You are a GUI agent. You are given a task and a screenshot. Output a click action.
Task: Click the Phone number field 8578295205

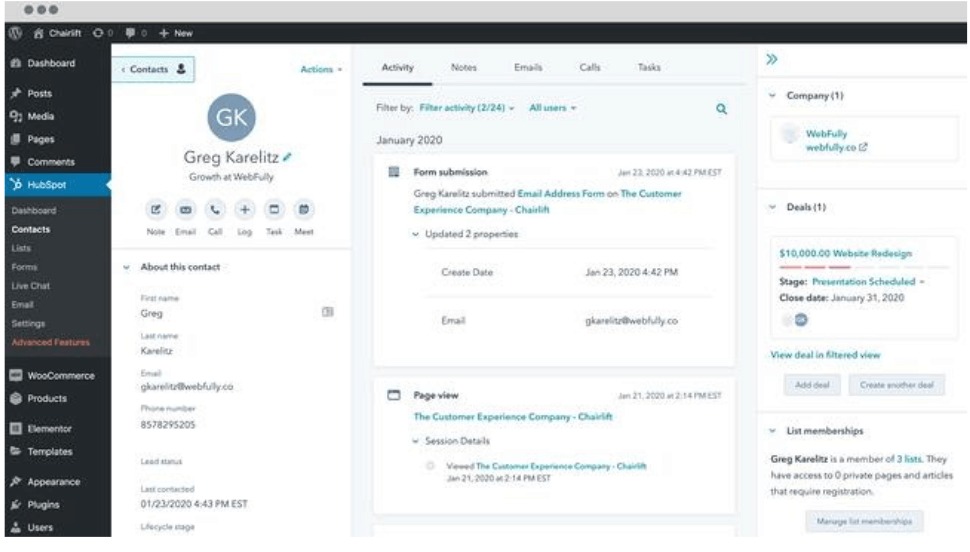tap(168, 425)
